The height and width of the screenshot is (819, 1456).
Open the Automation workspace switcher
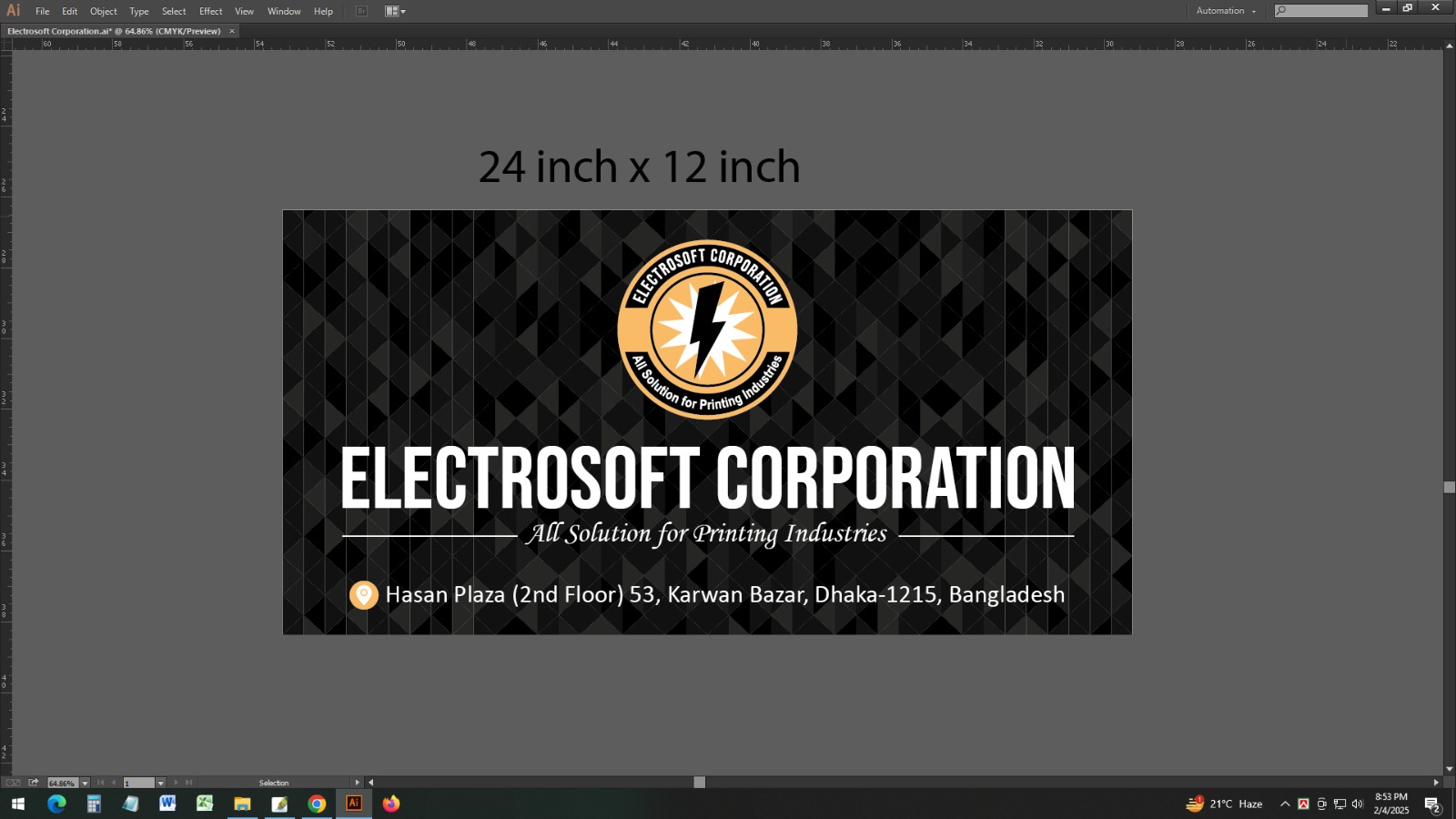click(1226, 11)
